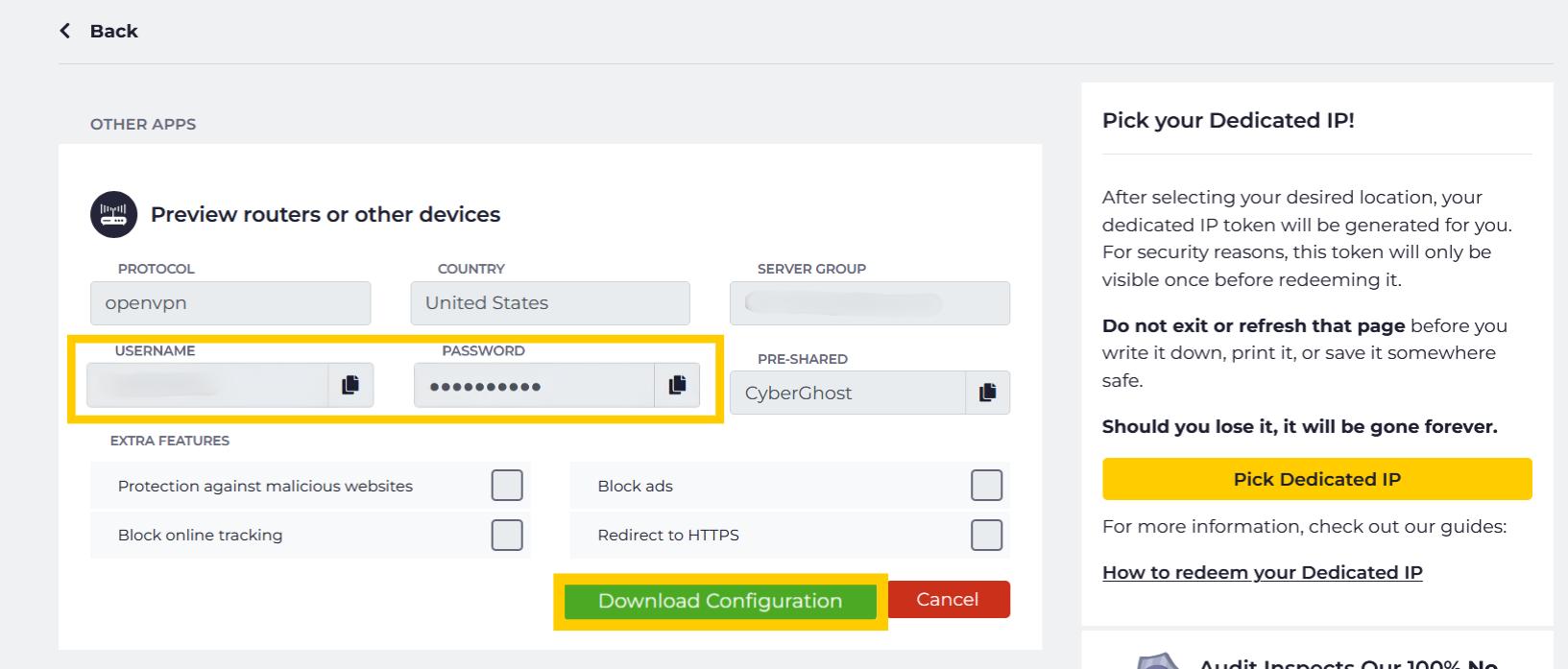
Task: Copy the username to clipboard
Action: coord(350,385)
